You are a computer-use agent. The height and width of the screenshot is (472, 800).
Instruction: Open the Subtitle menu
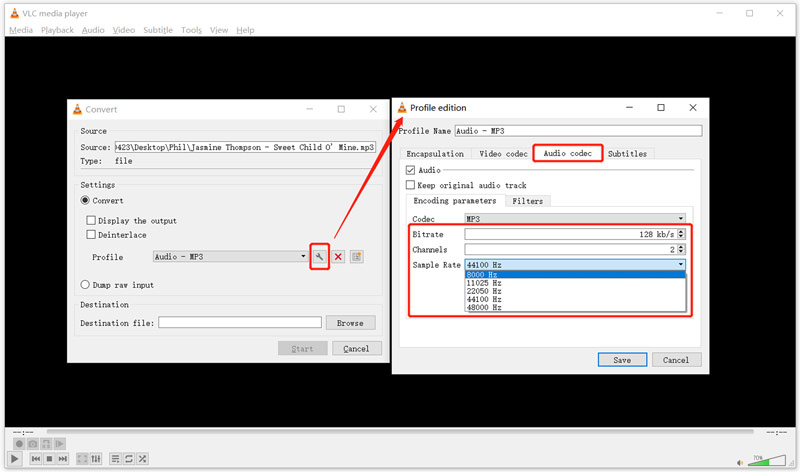158,30
